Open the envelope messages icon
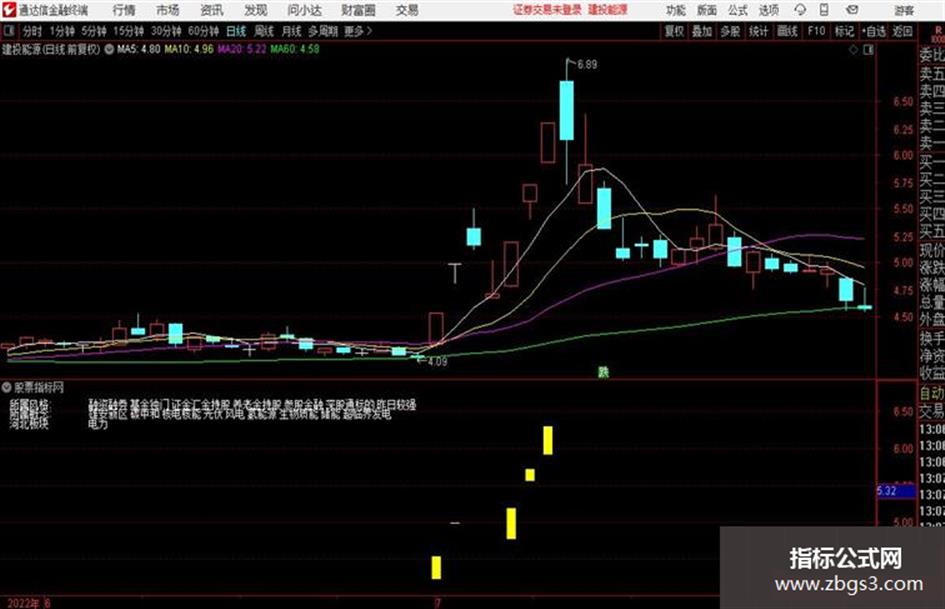 pyautogui.click(x=852, y=10)
